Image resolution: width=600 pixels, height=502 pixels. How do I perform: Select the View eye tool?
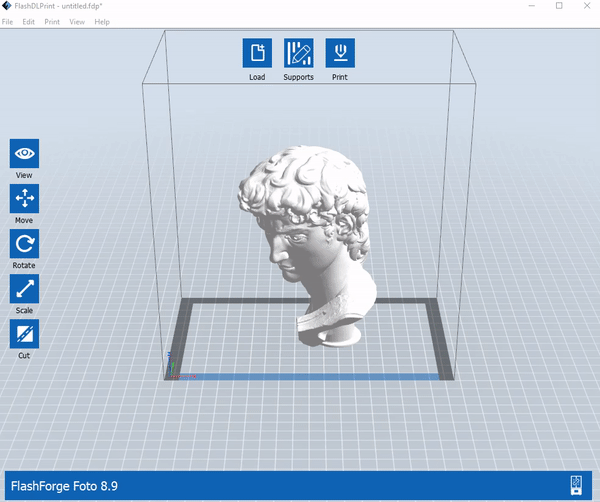24,153
